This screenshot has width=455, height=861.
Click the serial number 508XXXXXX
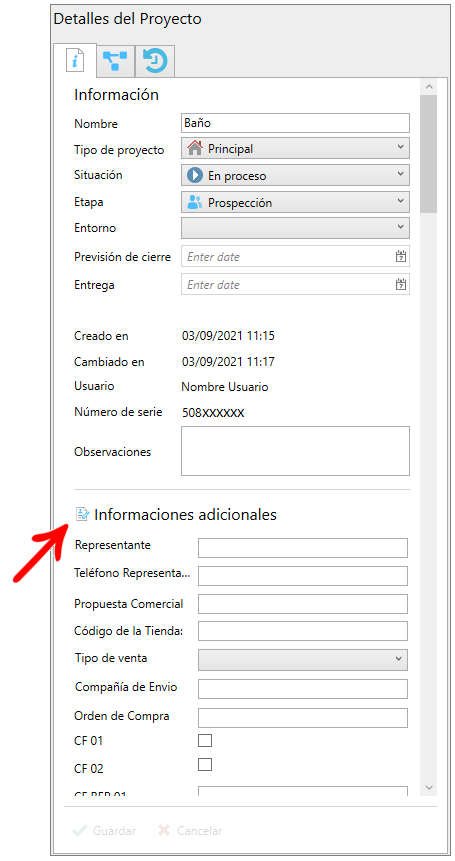pyautogui.click(x=213, y=413)
